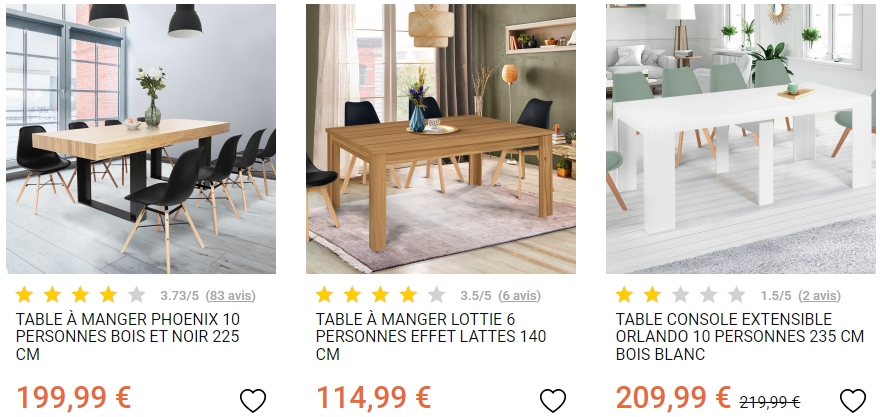Open the Lottie wooden table product photo
This screenshot has width=880, height=417.
pos(441,139)
